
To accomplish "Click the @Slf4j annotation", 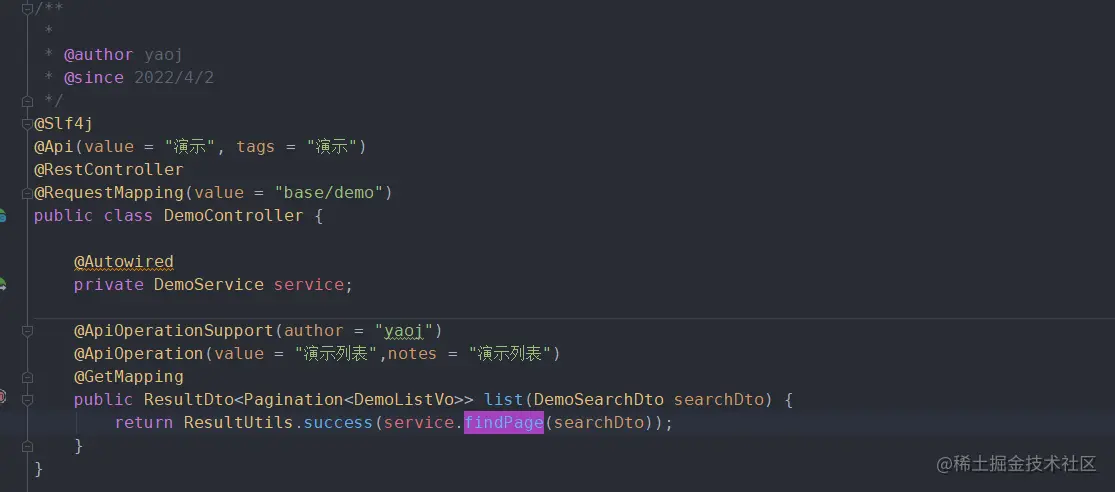I will coord(63,124).
